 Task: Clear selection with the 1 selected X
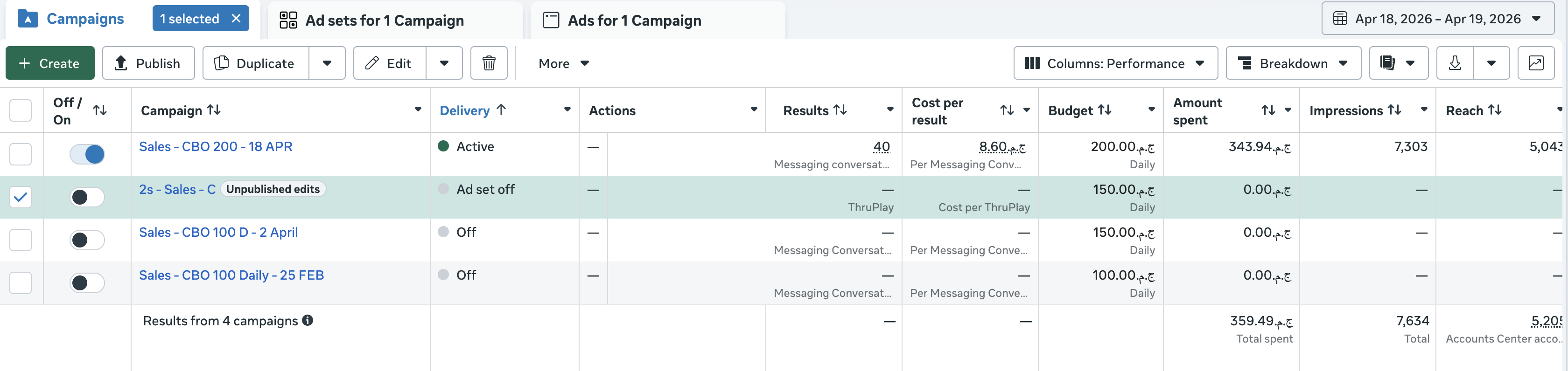[237, 18]
